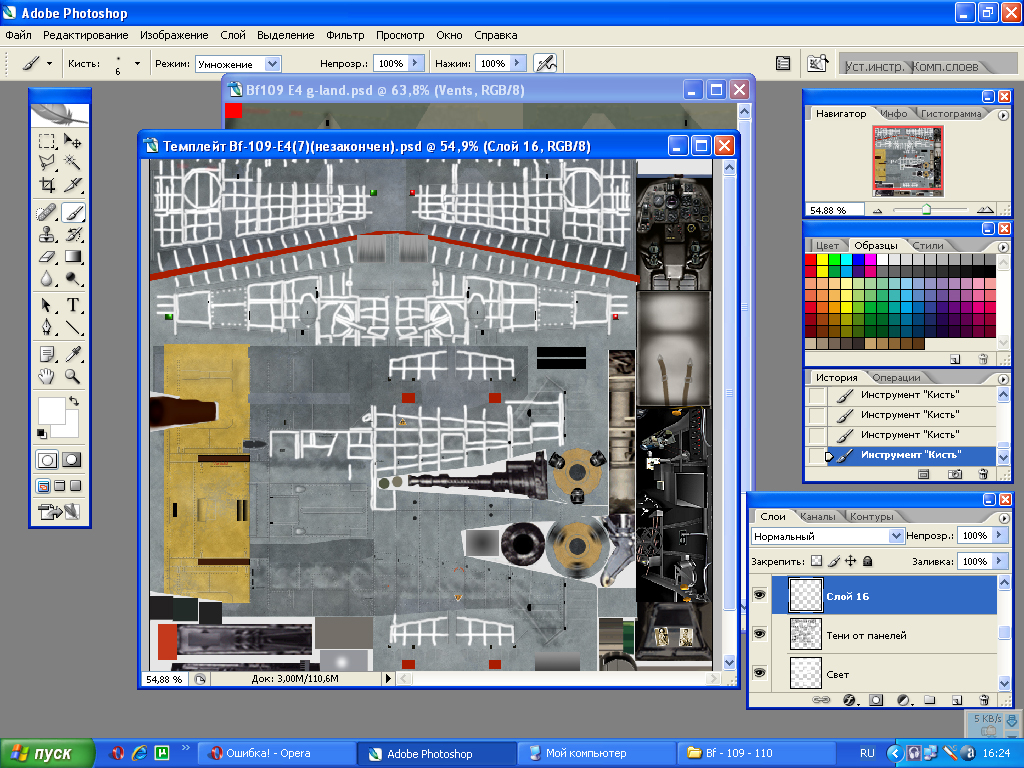Viewport: 1024px width, 768px height.
Task: Select the Type tool
Action: [x=73, y=305]
